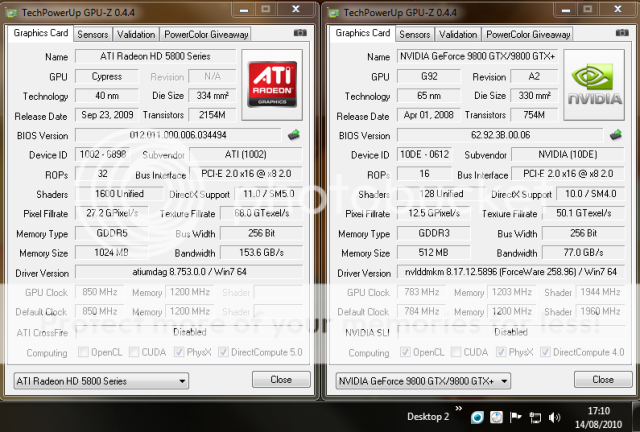This screenshot has width=640, height=432.
Task: Click the Desktop 2 toolbar label
Action: (428, 417)
